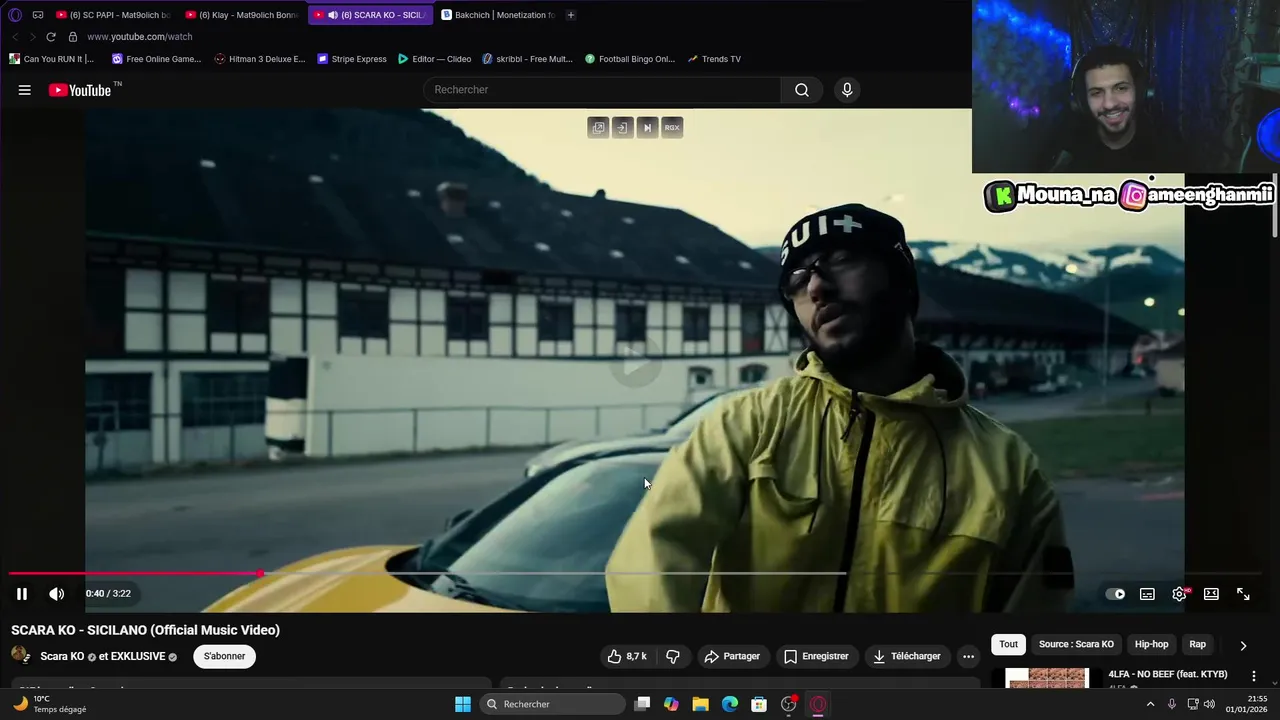
Task: Open a new browser tab with plus
Action: click(571, 15)
